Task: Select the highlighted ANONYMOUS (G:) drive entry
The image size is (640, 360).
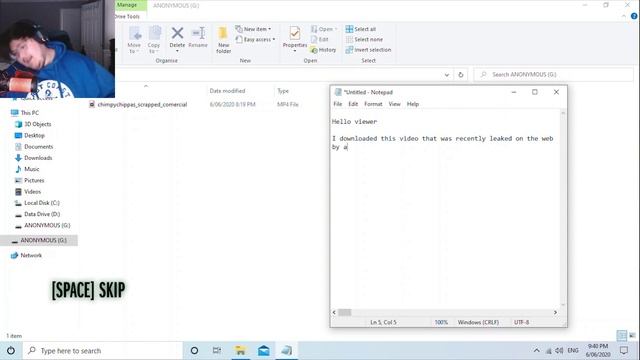Action: coord(39,240)
